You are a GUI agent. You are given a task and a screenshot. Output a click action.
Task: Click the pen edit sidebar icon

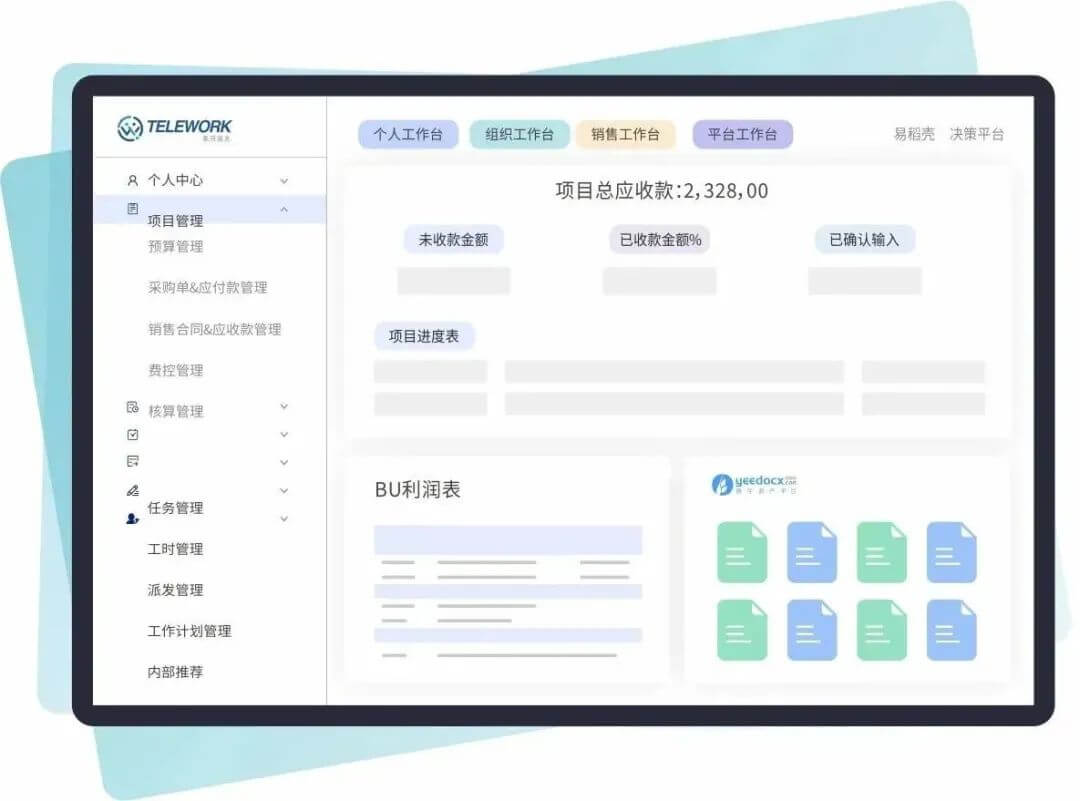132,491
